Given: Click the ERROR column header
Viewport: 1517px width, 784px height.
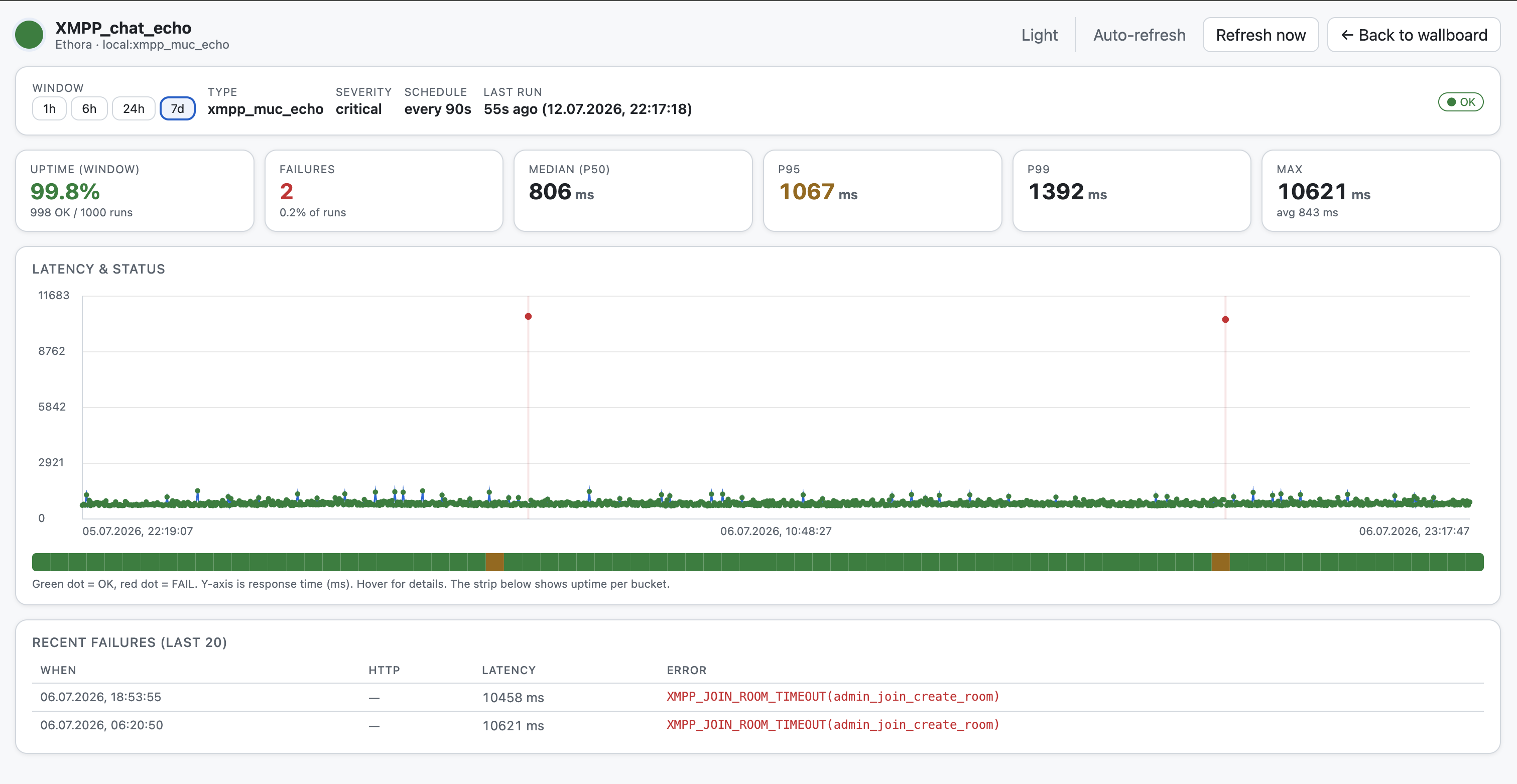Looking at the screenshot, I should [687, 671].
